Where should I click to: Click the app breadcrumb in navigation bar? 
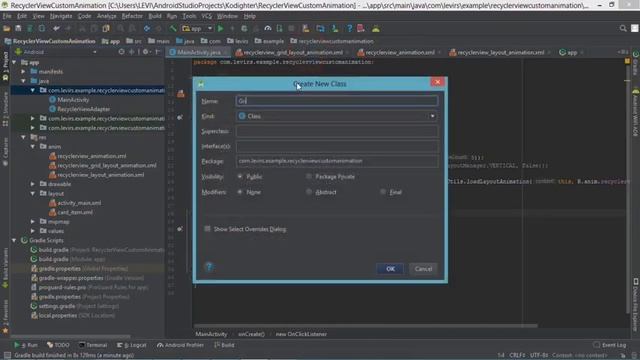coord(111,41)
